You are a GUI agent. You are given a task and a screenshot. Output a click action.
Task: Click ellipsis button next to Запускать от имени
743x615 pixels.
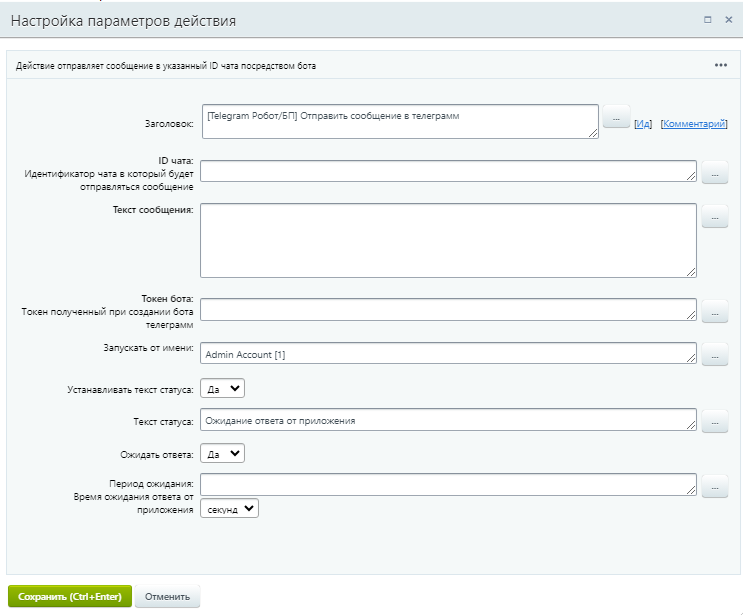[714, 354]
